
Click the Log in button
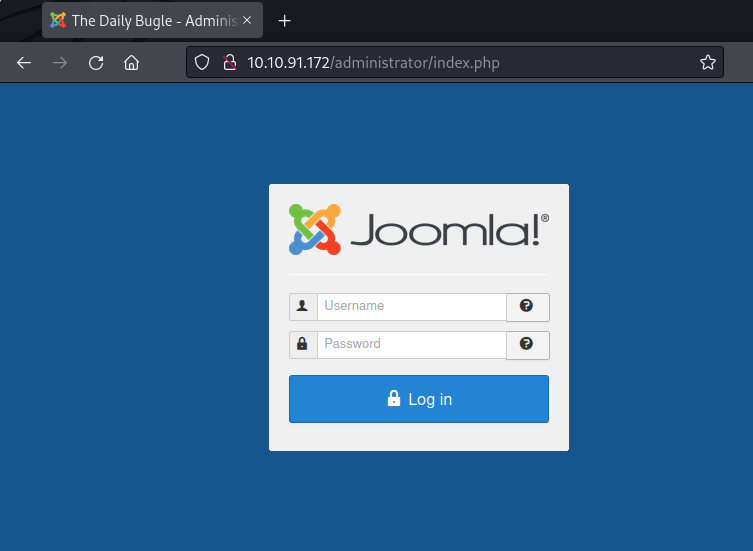pyautogui.click(x=419, y=399)
